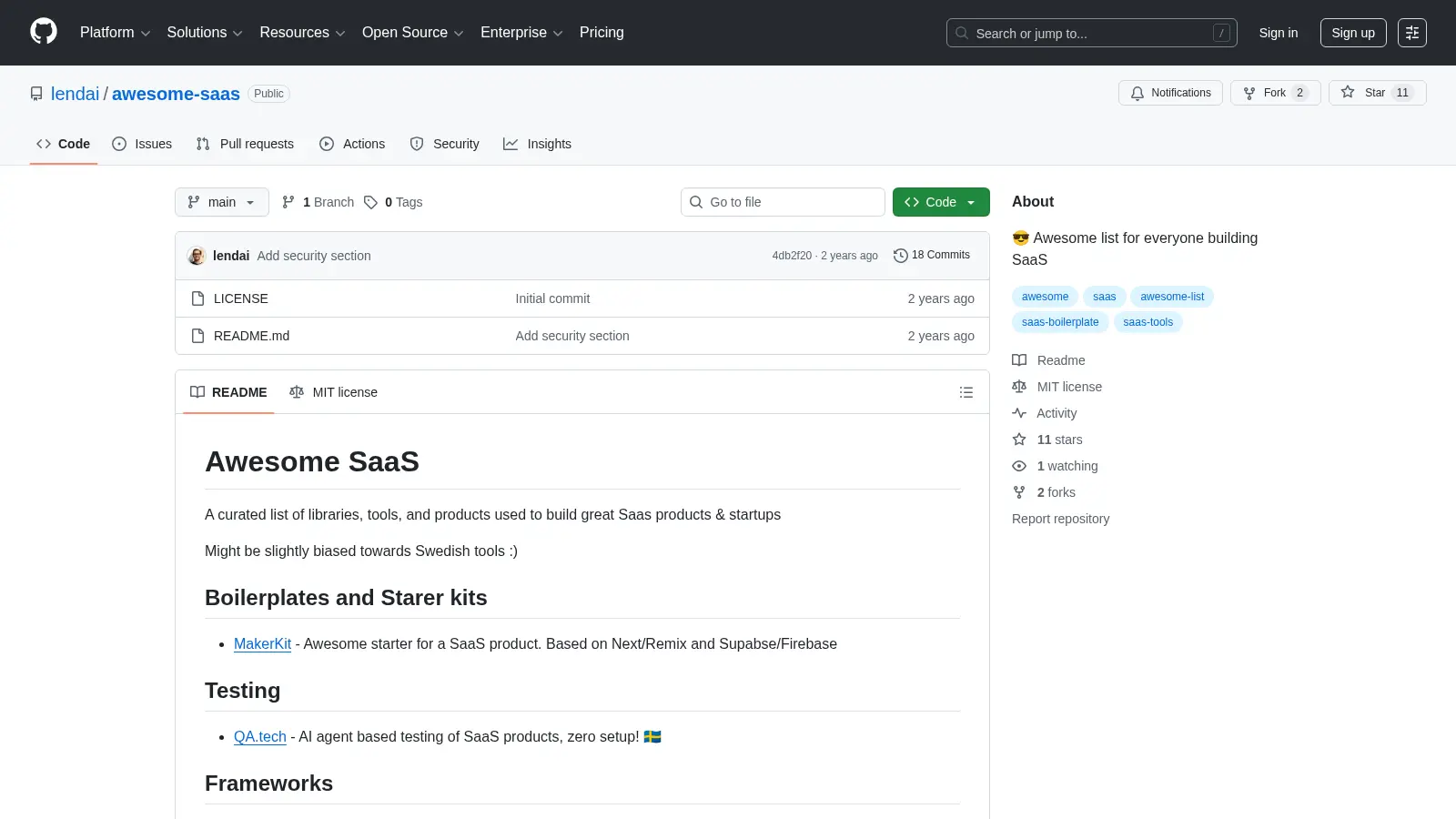1456x819 pixels.
Task: Open the MakerKit link
Action: [262, 643]
